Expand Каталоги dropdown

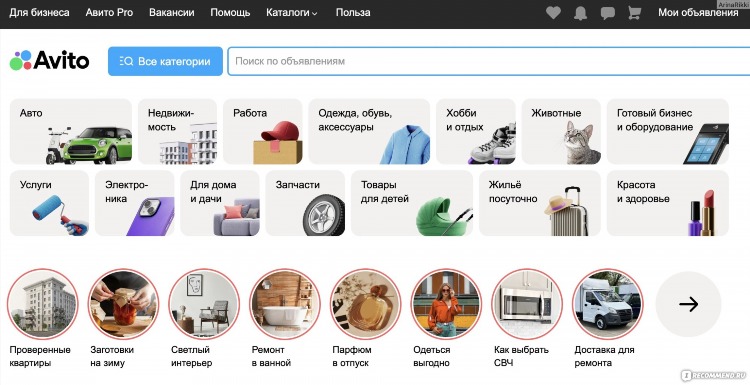click(x=292, y=13)
